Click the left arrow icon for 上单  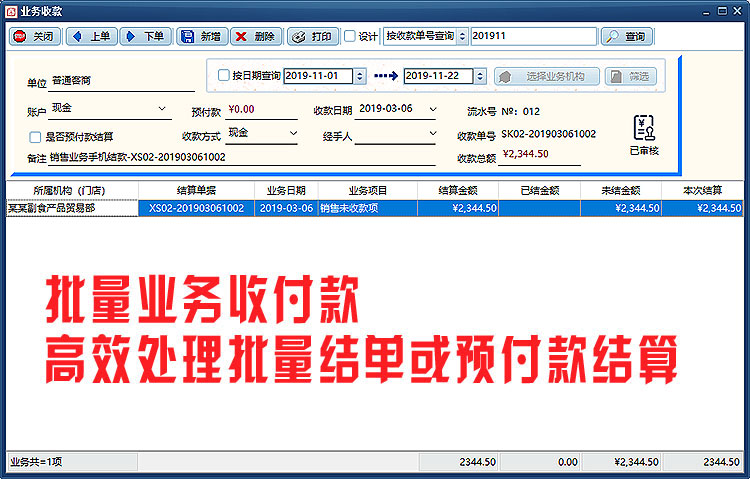tap(77, 36)
